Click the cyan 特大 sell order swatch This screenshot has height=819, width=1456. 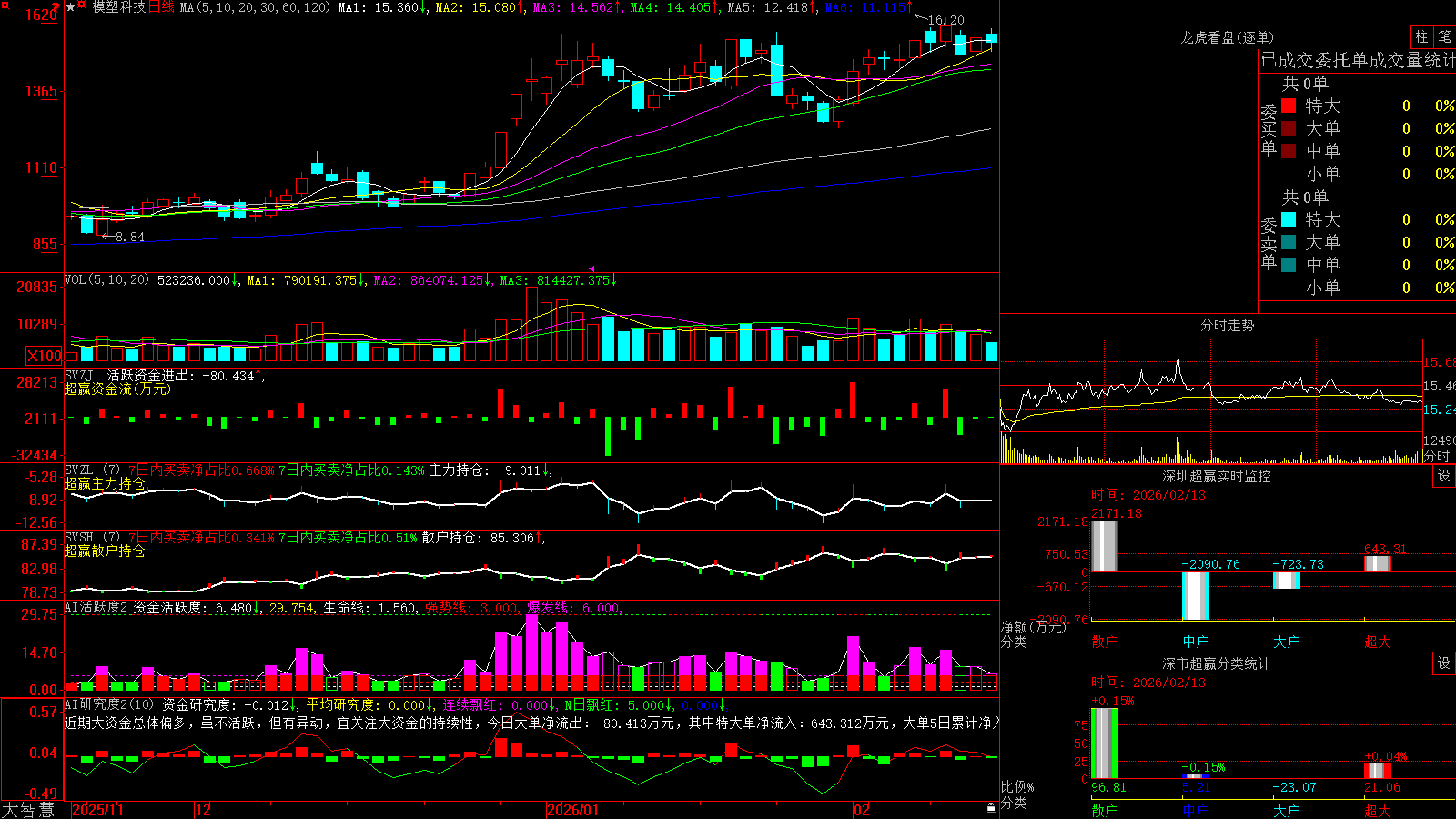coord(1289,219)
